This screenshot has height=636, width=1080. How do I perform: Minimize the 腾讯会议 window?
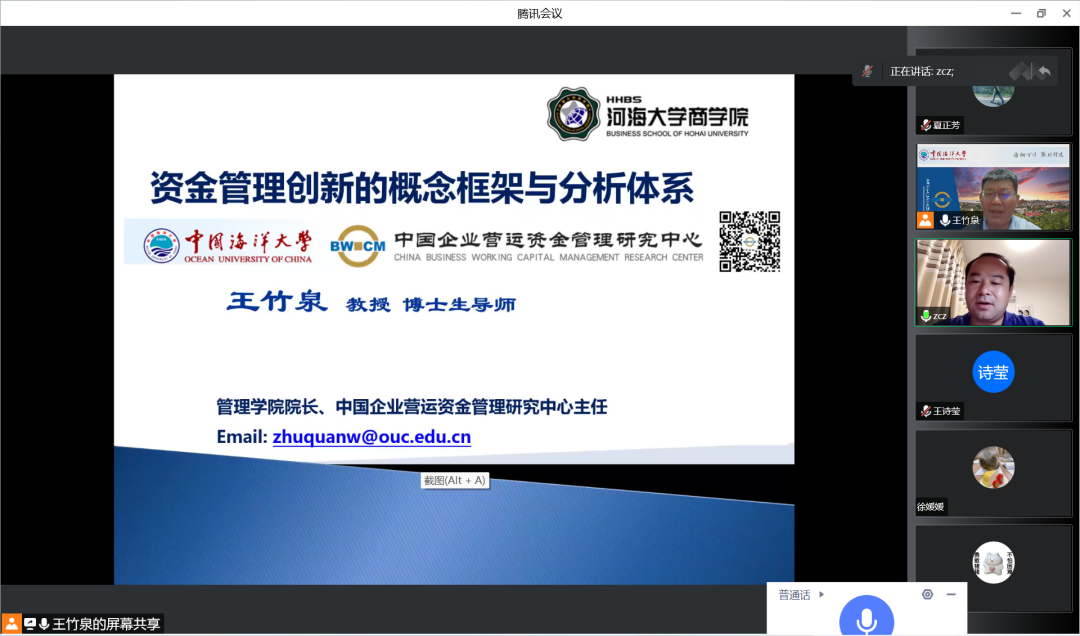(1016, 13)
